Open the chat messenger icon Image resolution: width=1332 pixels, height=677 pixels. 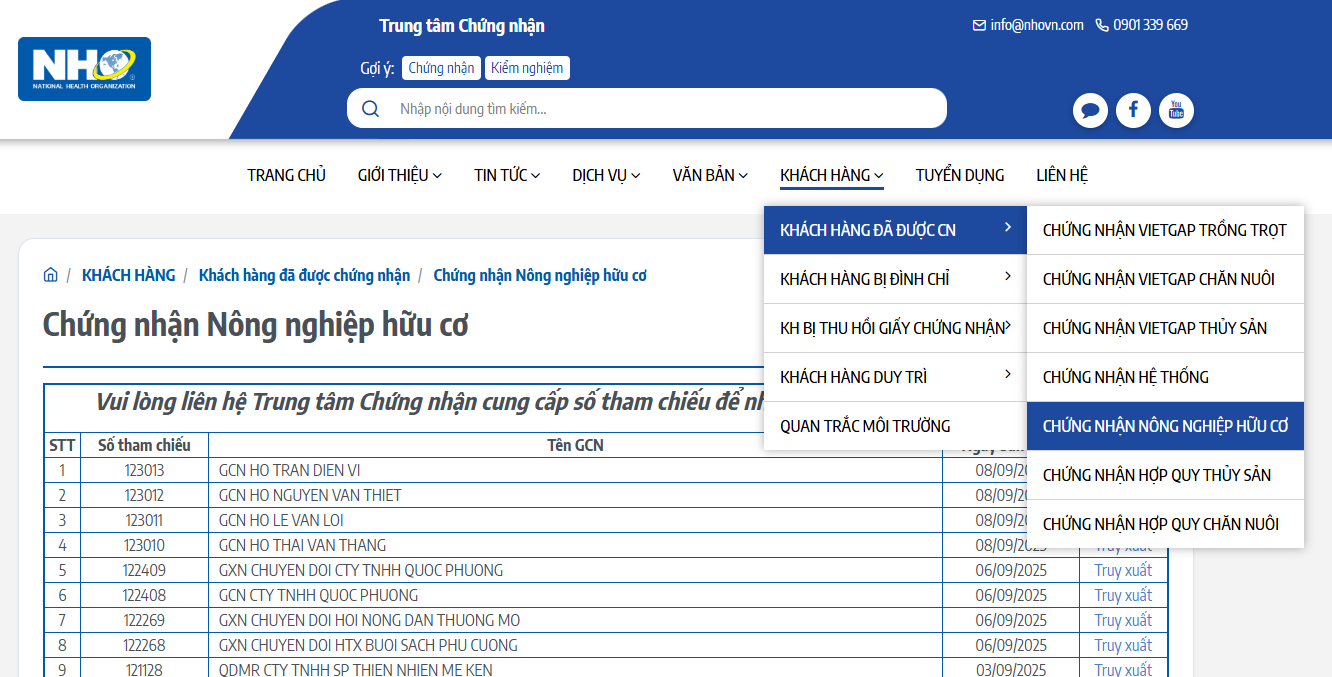point(1090,110)
